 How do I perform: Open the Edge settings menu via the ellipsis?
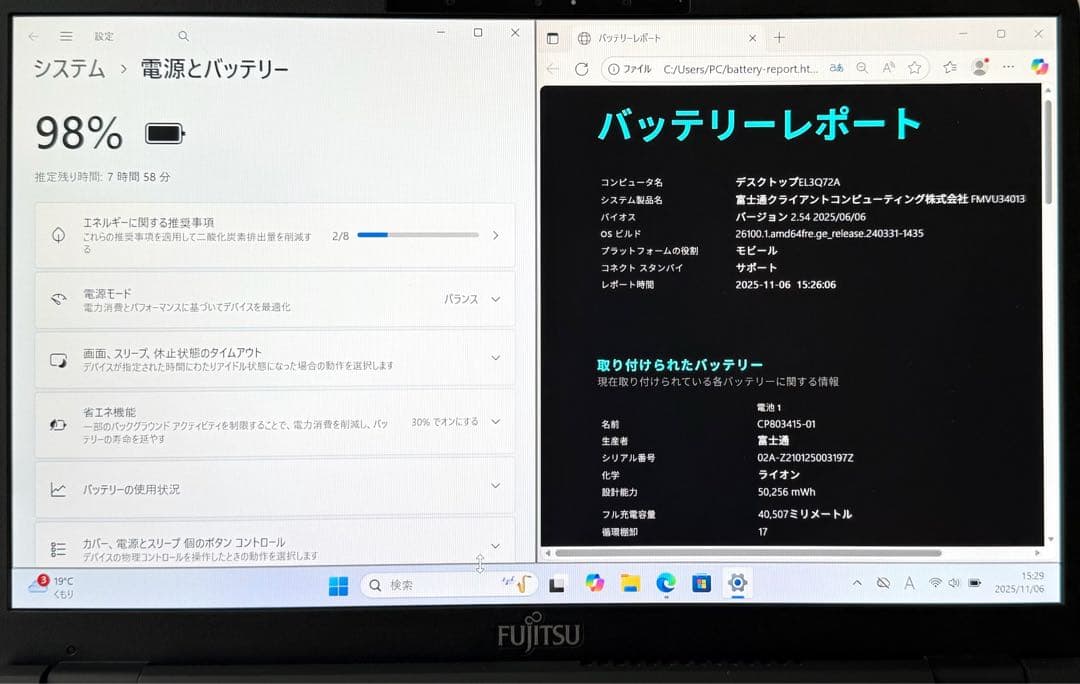click(x=1008, y=67)
